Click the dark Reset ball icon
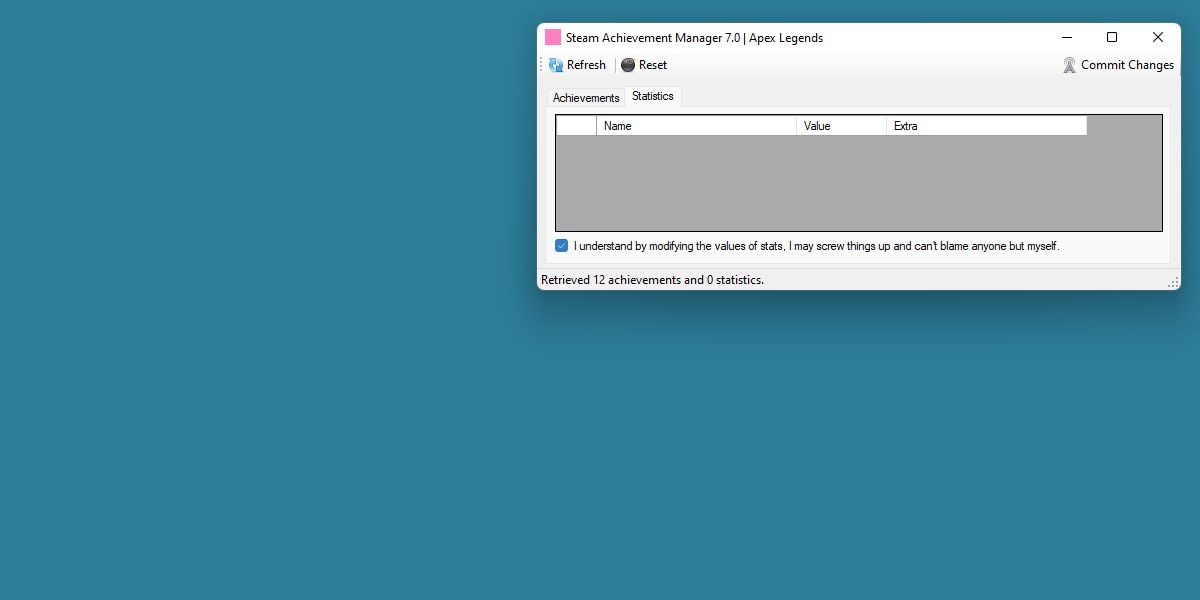The height and width of the screenshot is (600, 1200). click(x=629, y=64)
